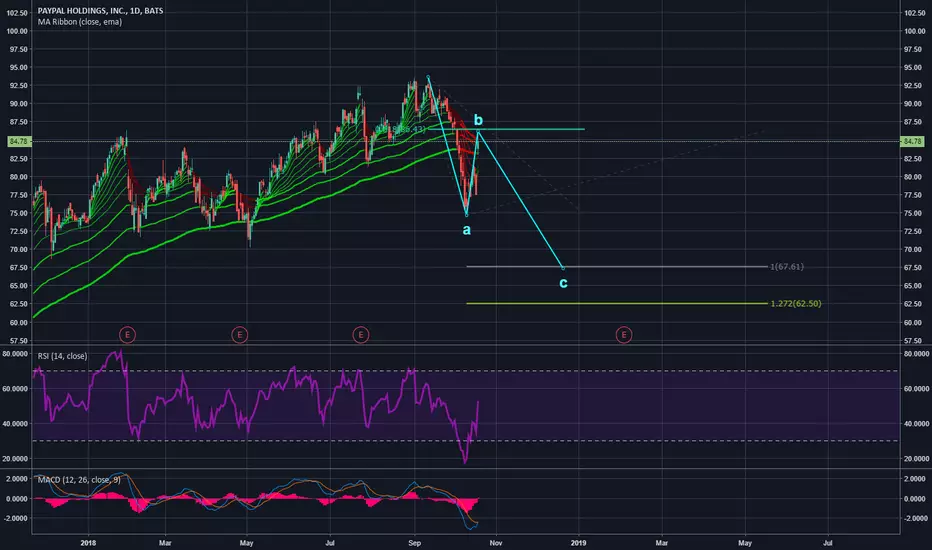The width and height of the screenshot is (932, 550).
Task: Click -2.0000 on the right MACD scale
Action: pyautogui.click(x=917, y=518)
